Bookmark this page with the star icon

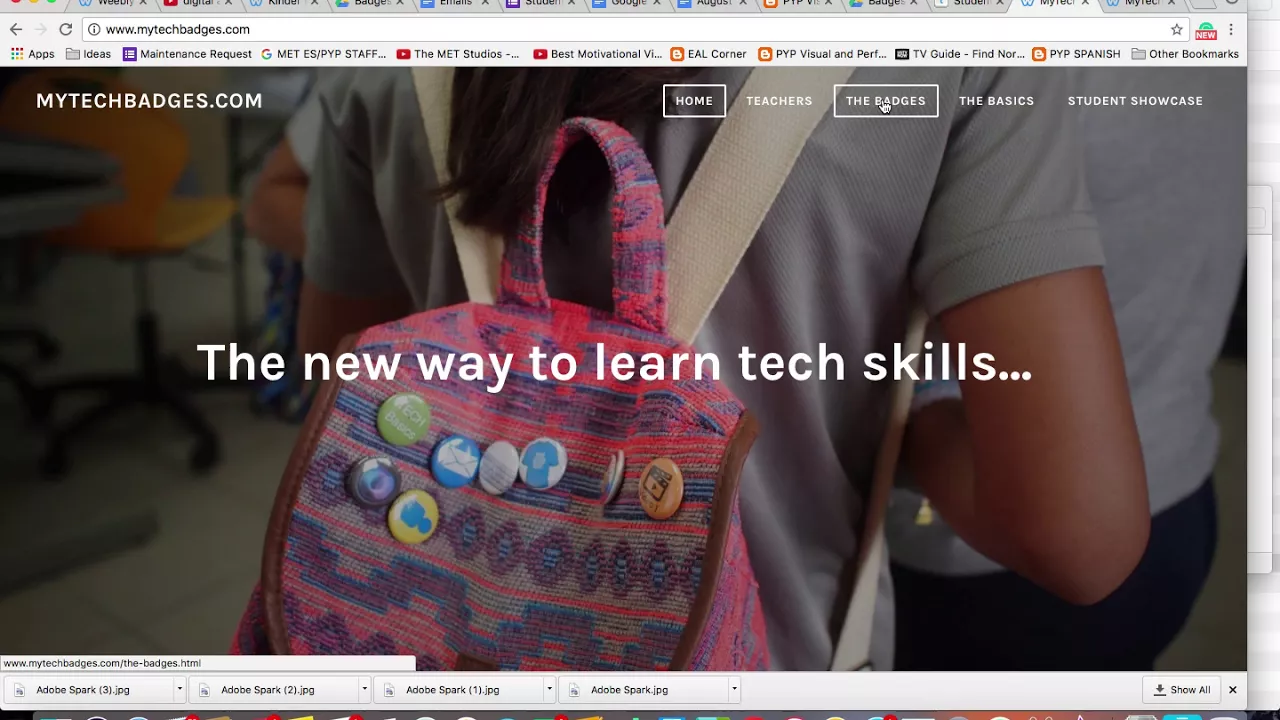(x=1177, y=30)
